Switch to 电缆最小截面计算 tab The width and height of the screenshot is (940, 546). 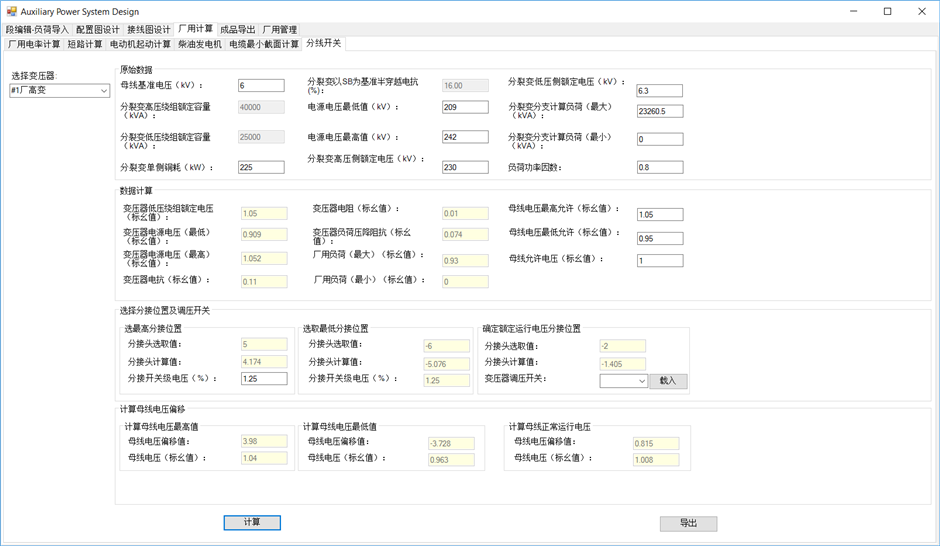pos(264,44)
